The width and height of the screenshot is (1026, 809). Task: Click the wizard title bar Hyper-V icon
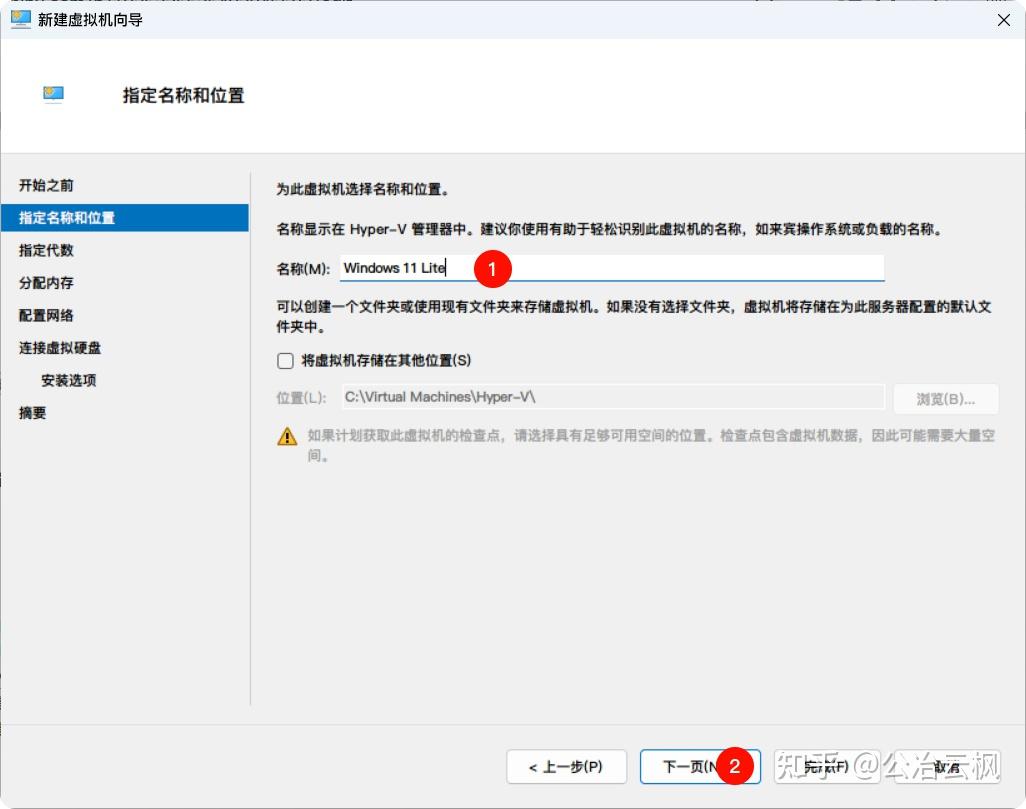click(x=20, y=18)
